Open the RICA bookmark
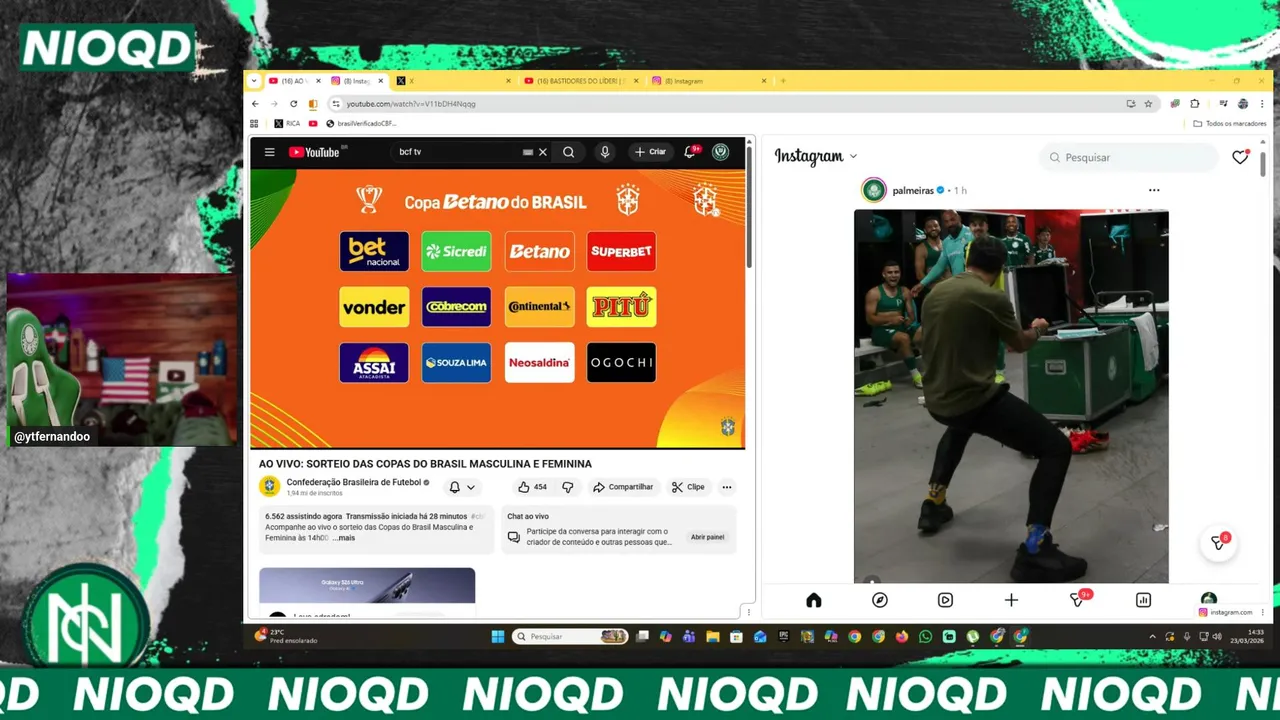1280x720 pixels. 287,124
